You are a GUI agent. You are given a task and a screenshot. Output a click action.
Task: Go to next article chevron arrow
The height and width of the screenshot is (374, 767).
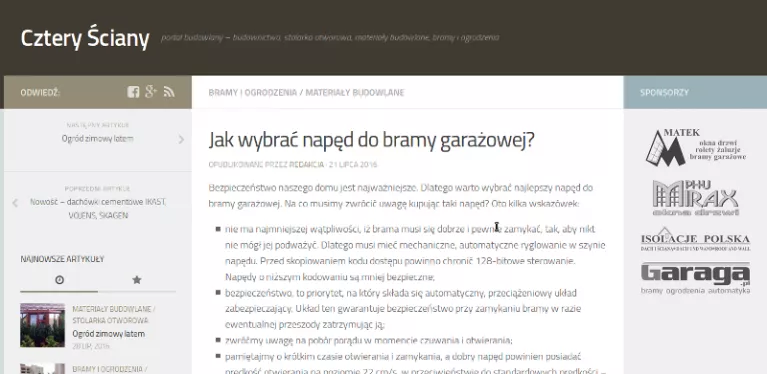point(181,139)
